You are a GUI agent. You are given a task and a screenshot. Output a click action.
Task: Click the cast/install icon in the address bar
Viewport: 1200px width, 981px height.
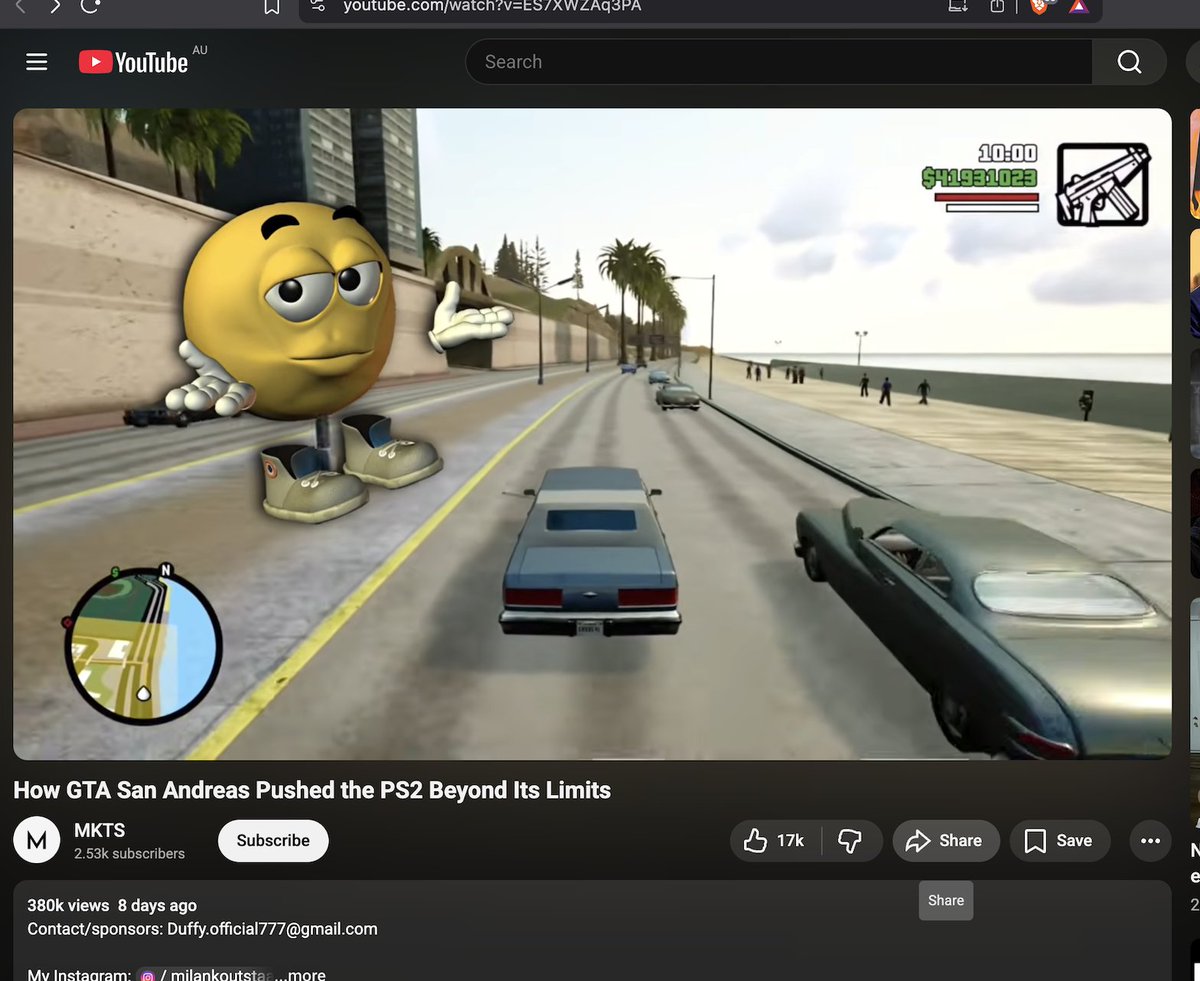(x=957, y=6)
